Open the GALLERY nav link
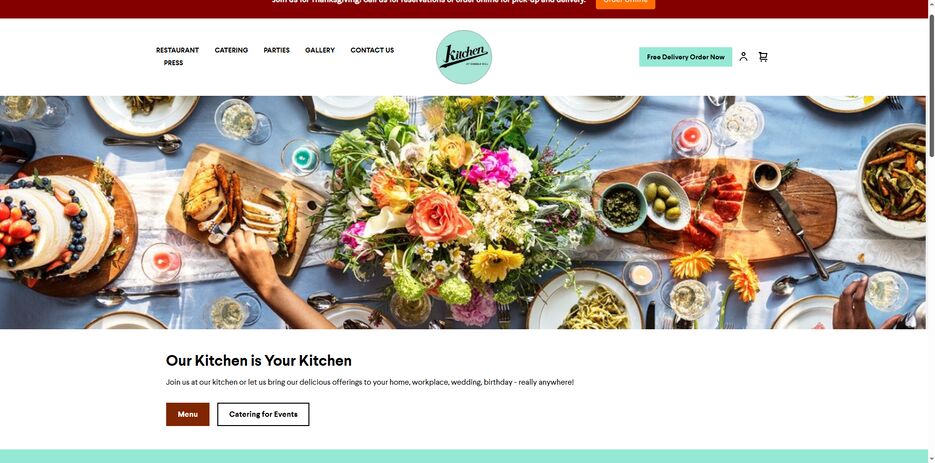 320,50
